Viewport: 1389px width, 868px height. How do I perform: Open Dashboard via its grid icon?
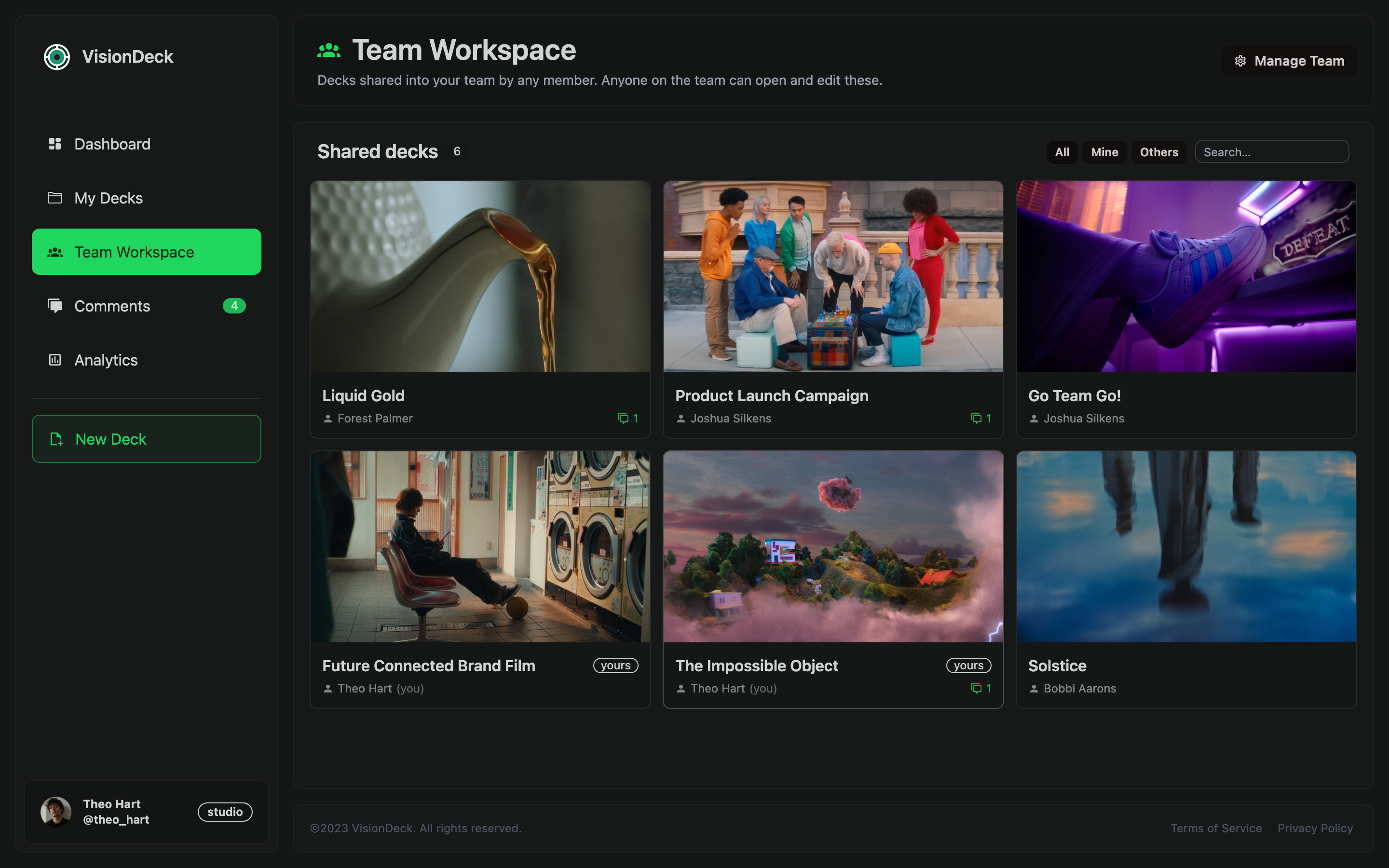(55, 144)
